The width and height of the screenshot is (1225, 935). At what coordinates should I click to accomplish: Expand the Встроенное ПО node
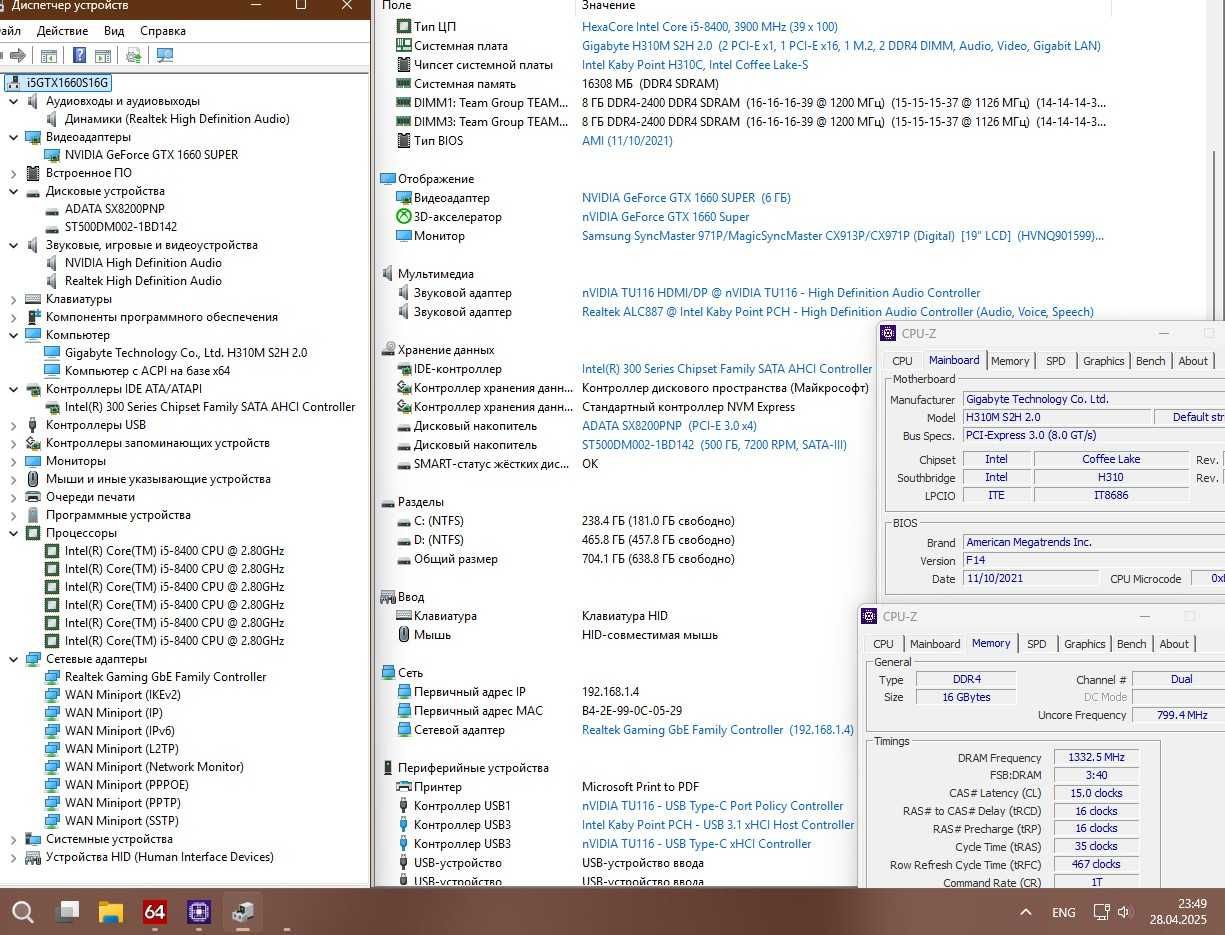(x=13, y=173)
